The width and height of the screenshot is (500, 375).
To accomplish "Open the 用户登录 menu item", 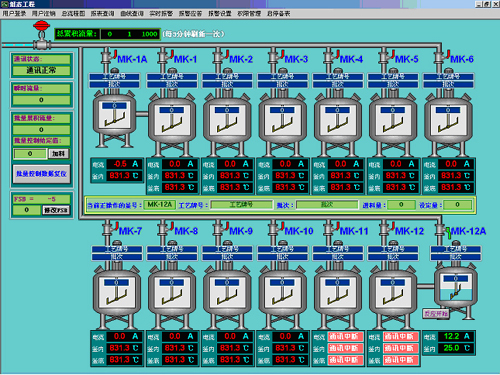I will pos(14,14).
